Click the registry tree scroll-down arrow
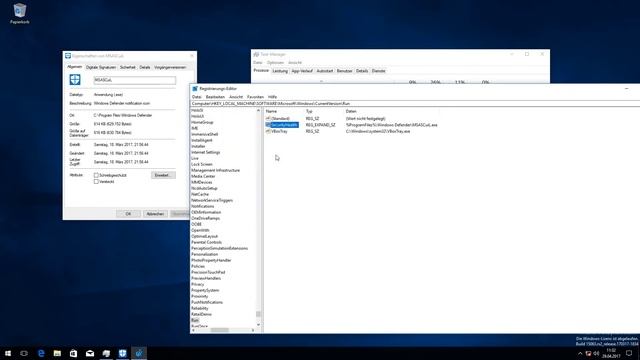This screenshot has width=640, height=360. [x=258, y=325]
